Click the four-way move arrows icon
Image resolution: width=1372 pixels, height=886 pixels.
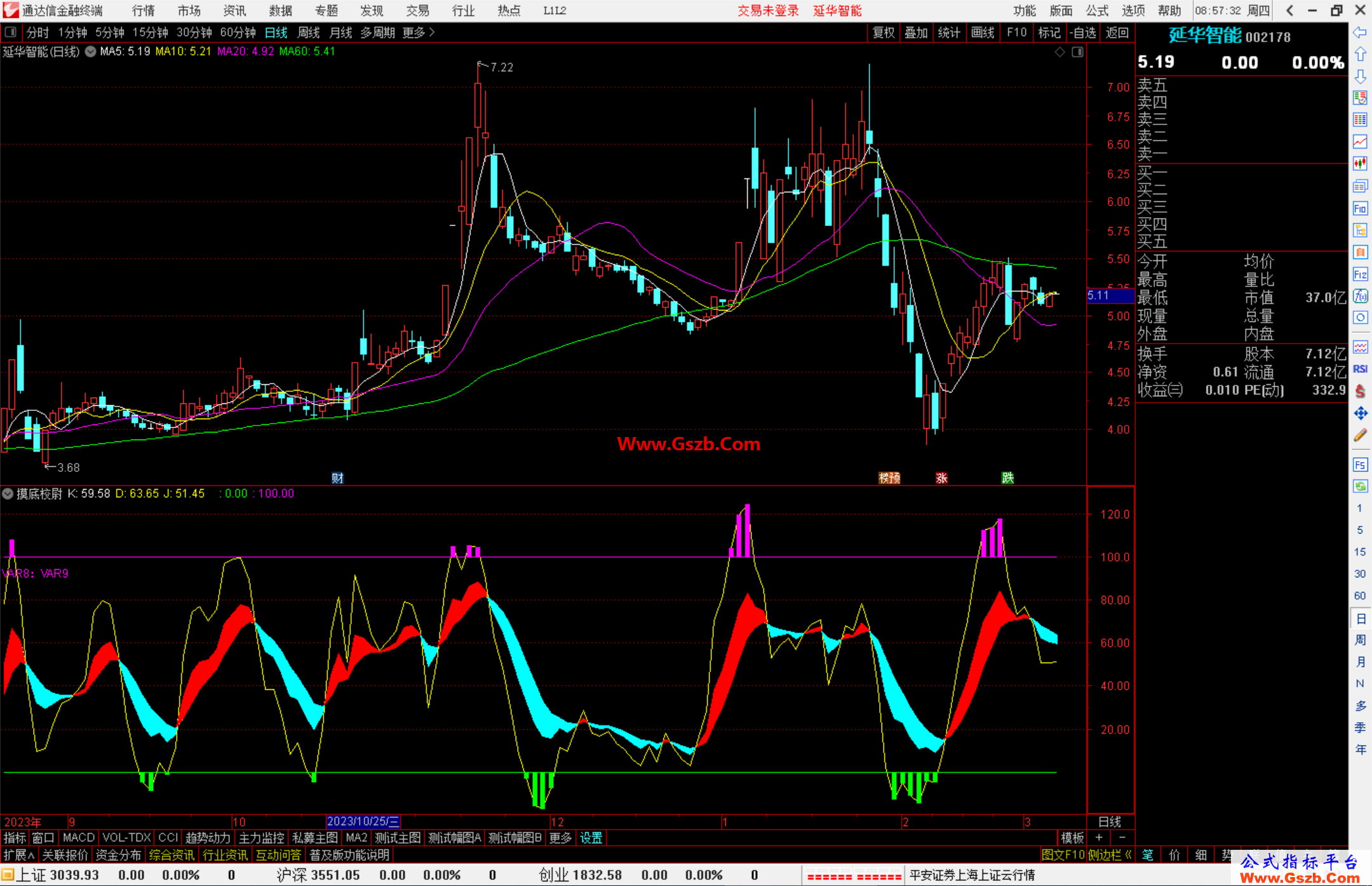[1360, 413]
